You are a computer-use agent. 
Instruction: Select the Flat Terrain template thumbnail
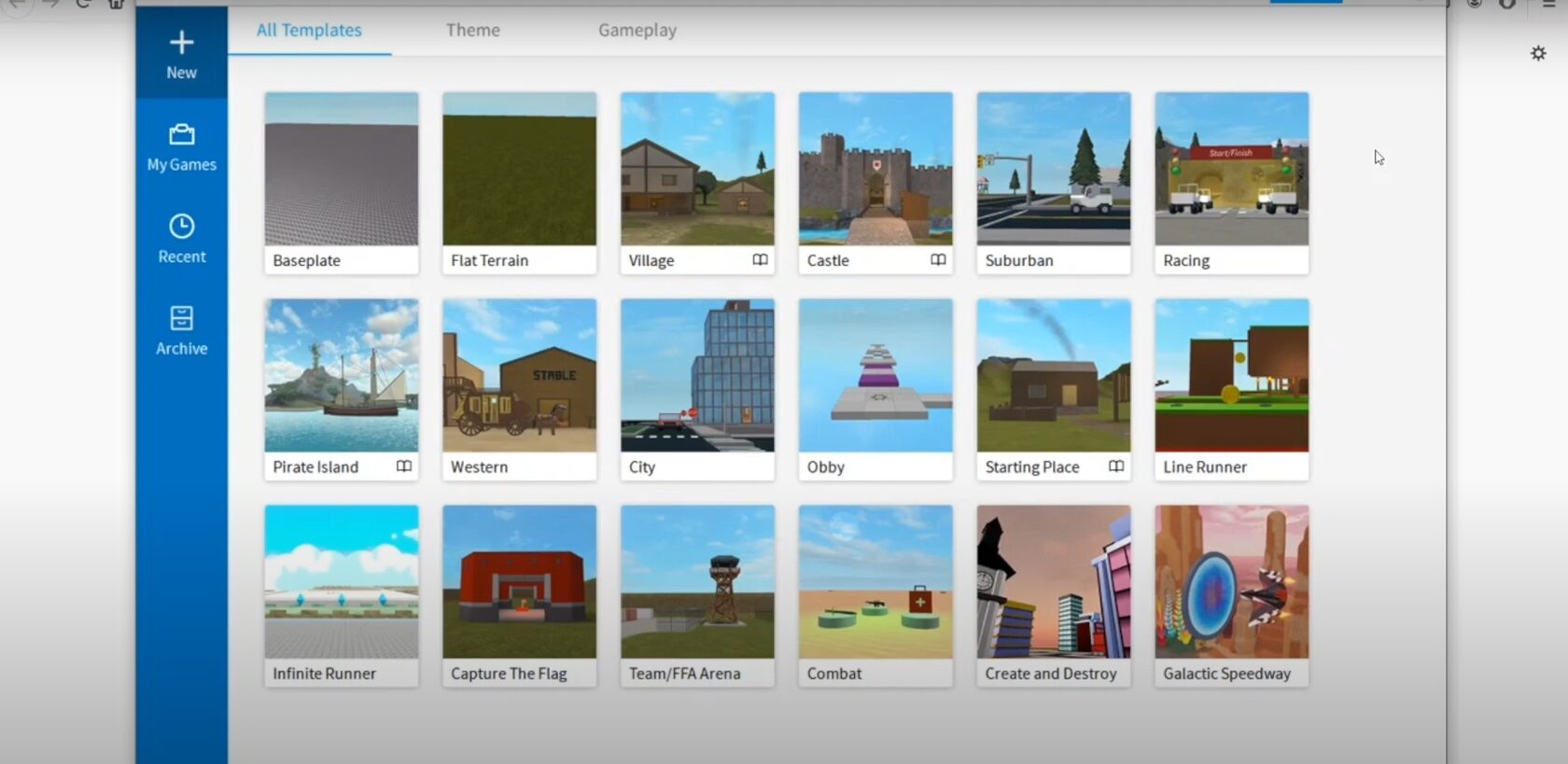(x=520, y=169)
